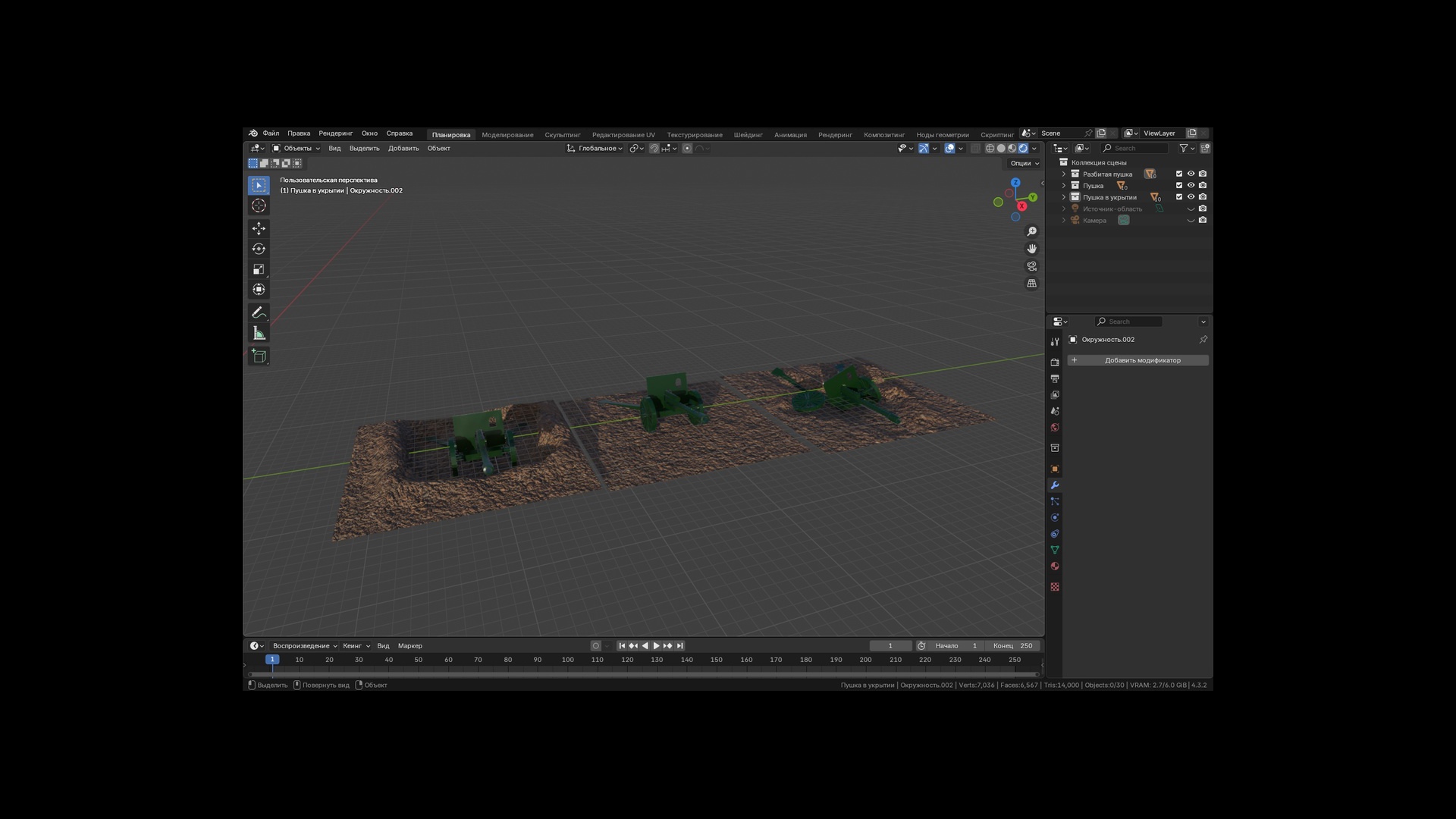
Task: Disable render for Пушка в укрытии
Action: point(1203,197)
